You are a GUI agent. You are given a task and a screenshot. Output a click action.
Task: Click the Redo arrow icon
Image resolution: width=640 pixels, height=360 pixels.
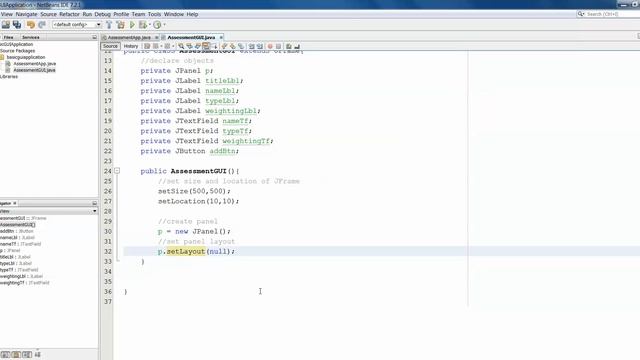click(x=42, y=25)
